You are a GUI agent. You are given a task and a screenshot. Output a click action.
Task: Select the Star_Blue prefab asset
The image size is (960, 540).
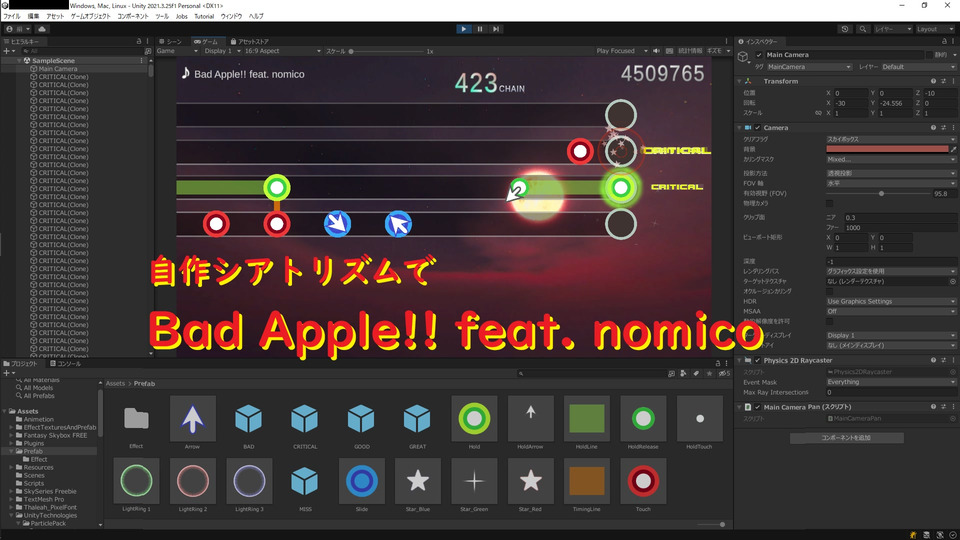[418, 485]
